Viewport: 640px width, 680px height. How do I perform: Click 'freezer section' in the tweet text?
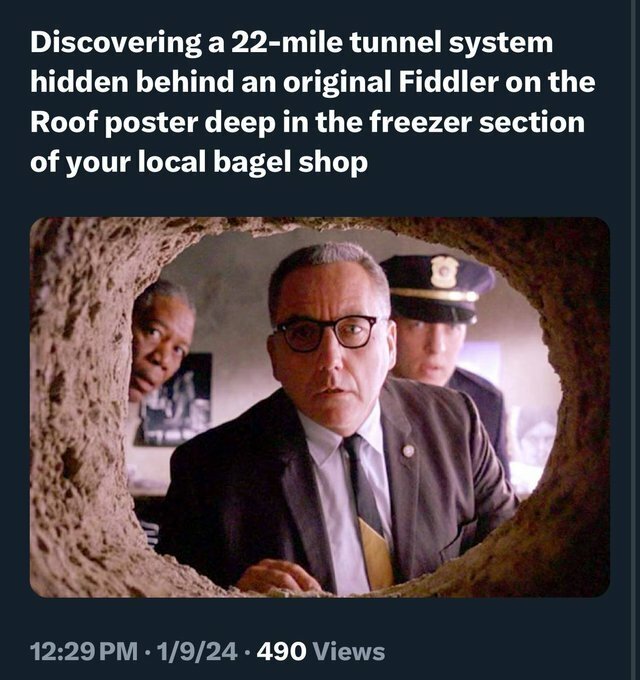tap(477, 123)
